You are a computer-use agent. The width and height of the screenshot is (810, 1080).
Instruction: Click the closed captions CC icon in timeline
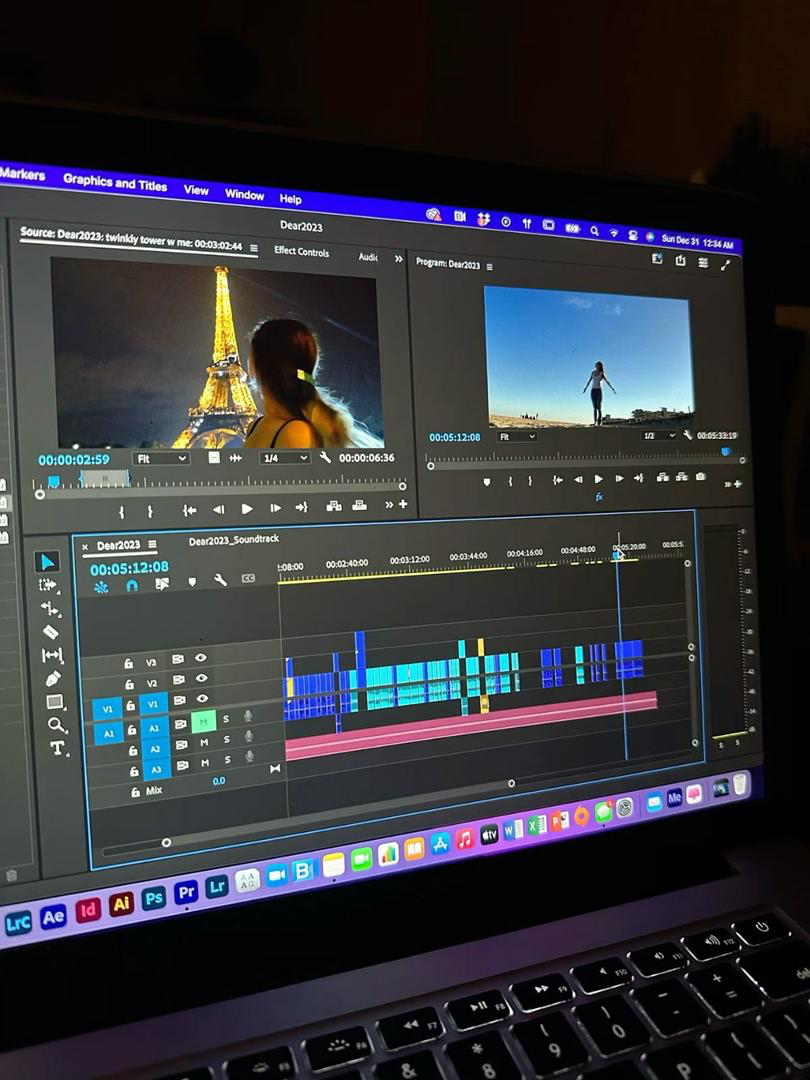248,578
